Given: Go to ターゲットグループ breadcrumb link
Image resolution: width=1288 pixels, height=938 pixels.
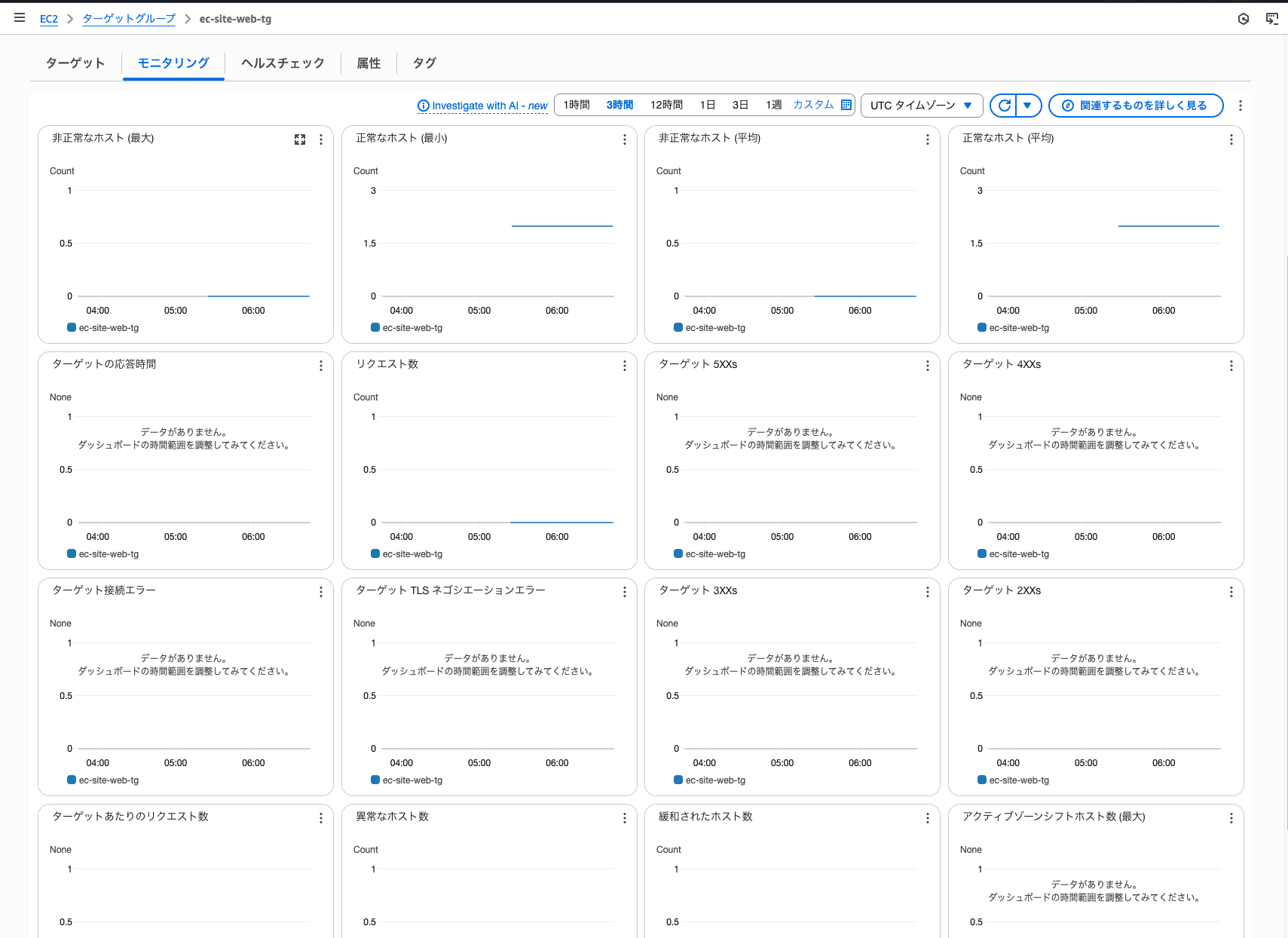Looking at the screenshot, I should pyautogui.click(x=129, y=19).
